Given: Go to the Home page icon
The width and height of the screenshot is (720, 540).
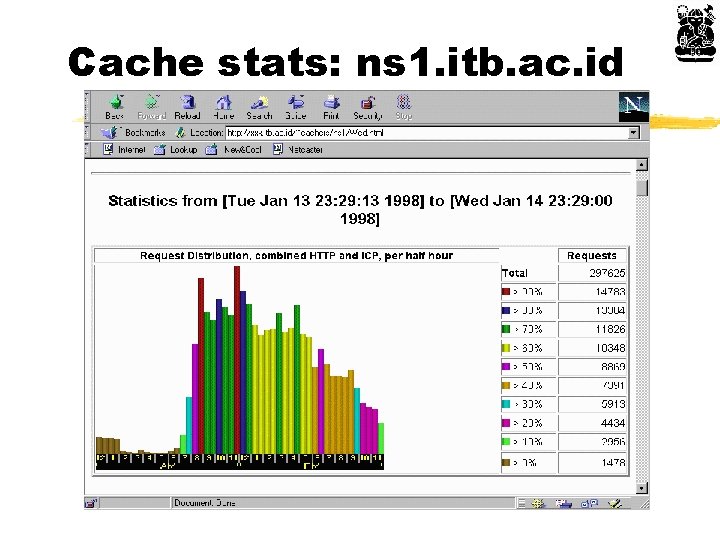Looking at the screenshot, I should (224, 107).
